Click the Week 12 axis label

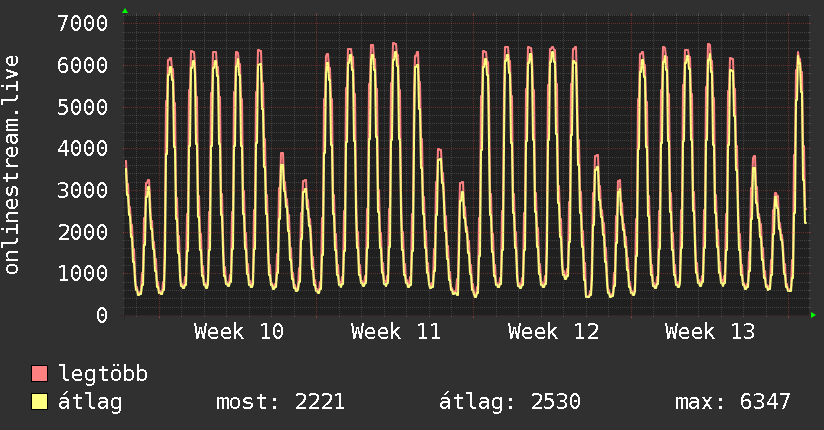(553, 332)
